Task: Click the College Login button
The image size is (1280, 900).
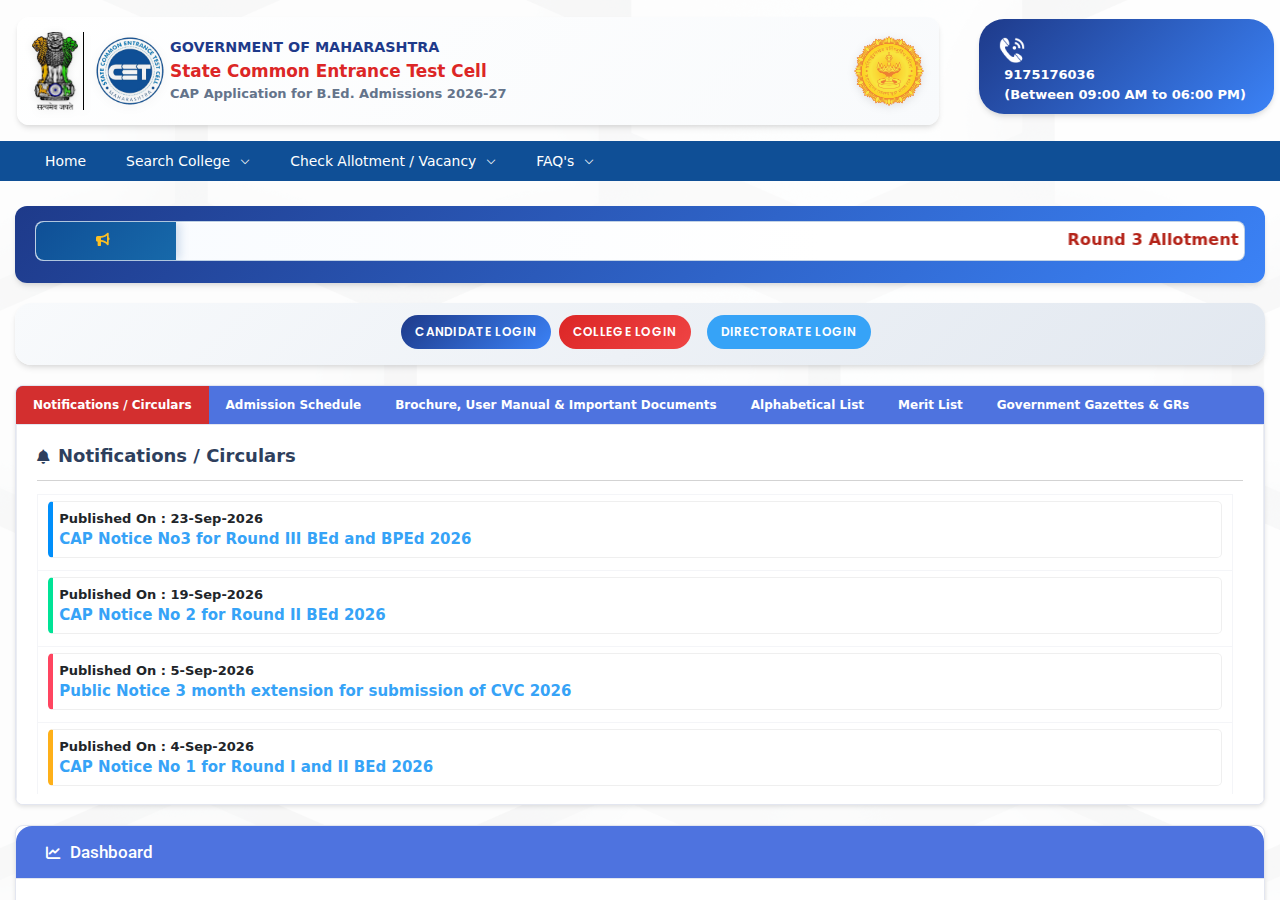Action: [x=625, y=332]
